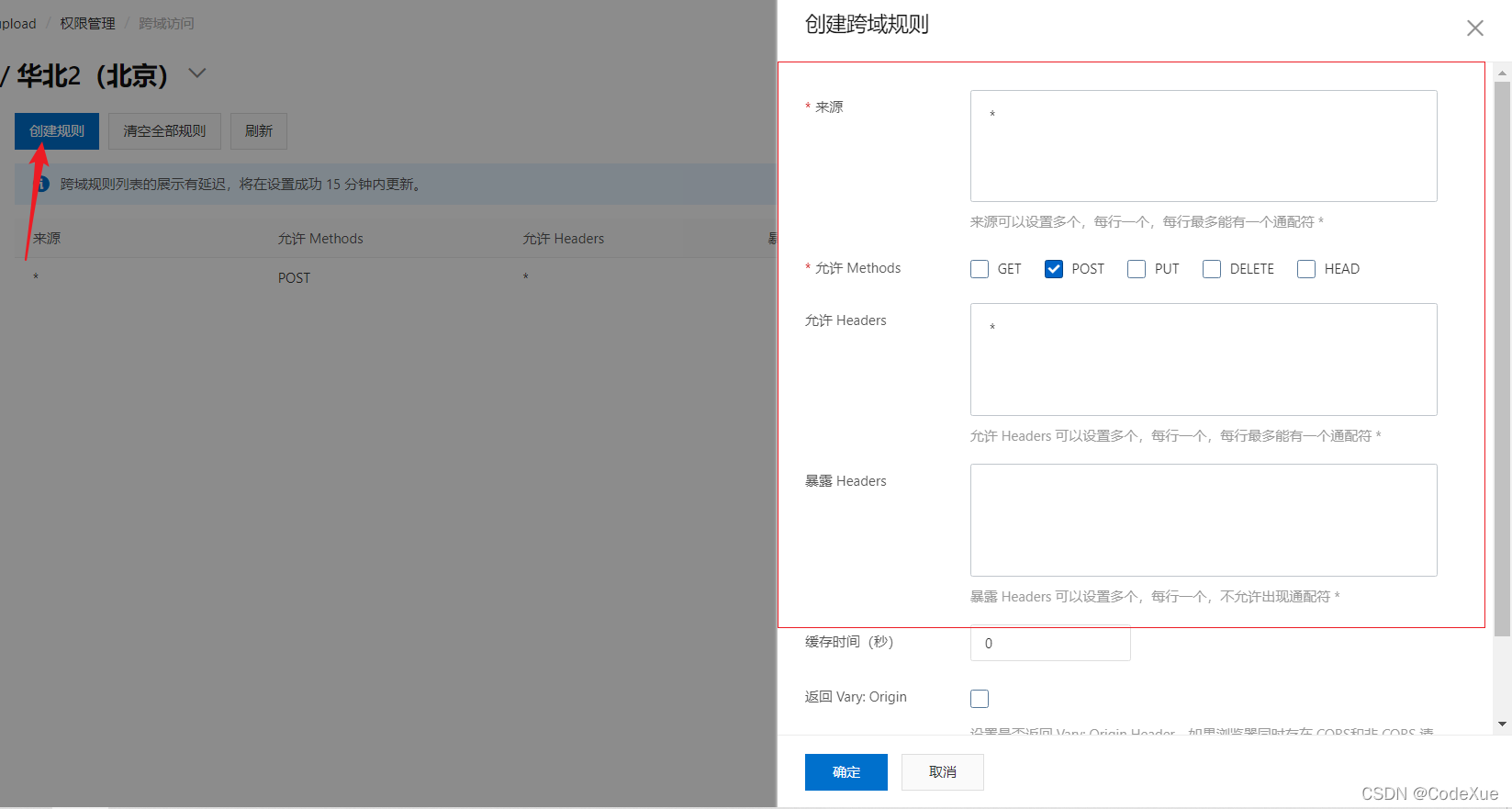Click the 缓存时间 (秒) input field

coord(1050,643)
